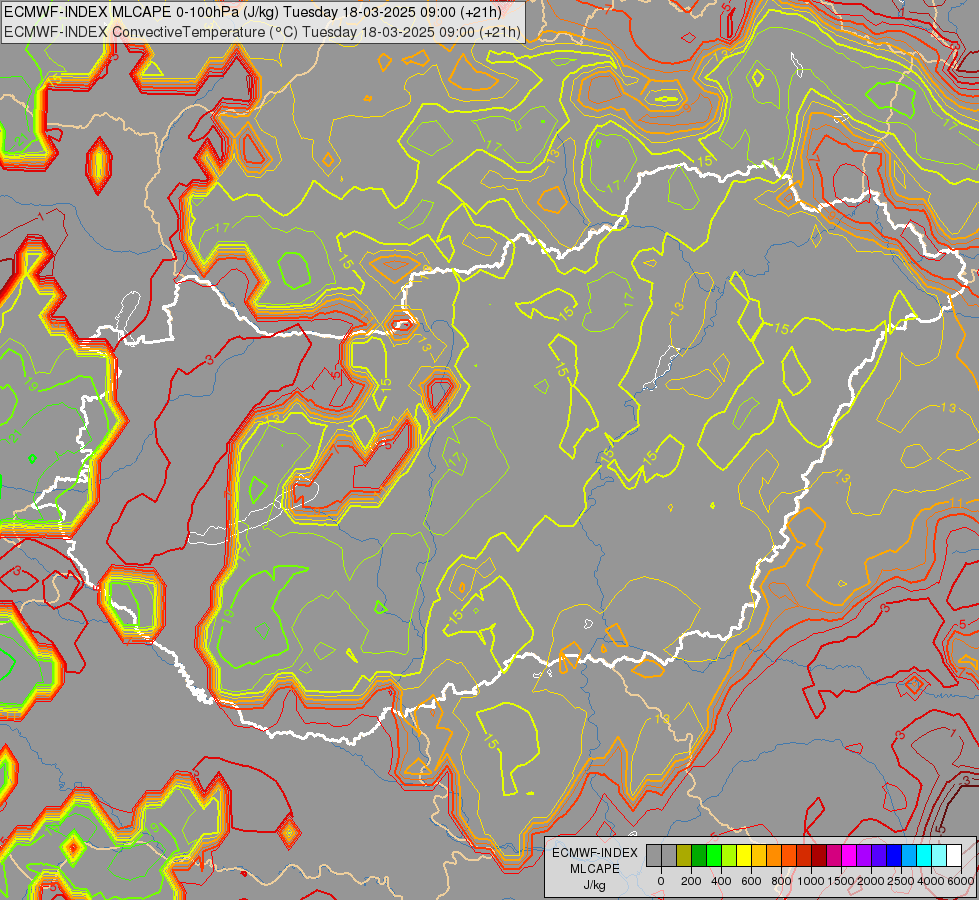Click the MLCAPE legend label

pyautogui.click(x=595, y=869)
